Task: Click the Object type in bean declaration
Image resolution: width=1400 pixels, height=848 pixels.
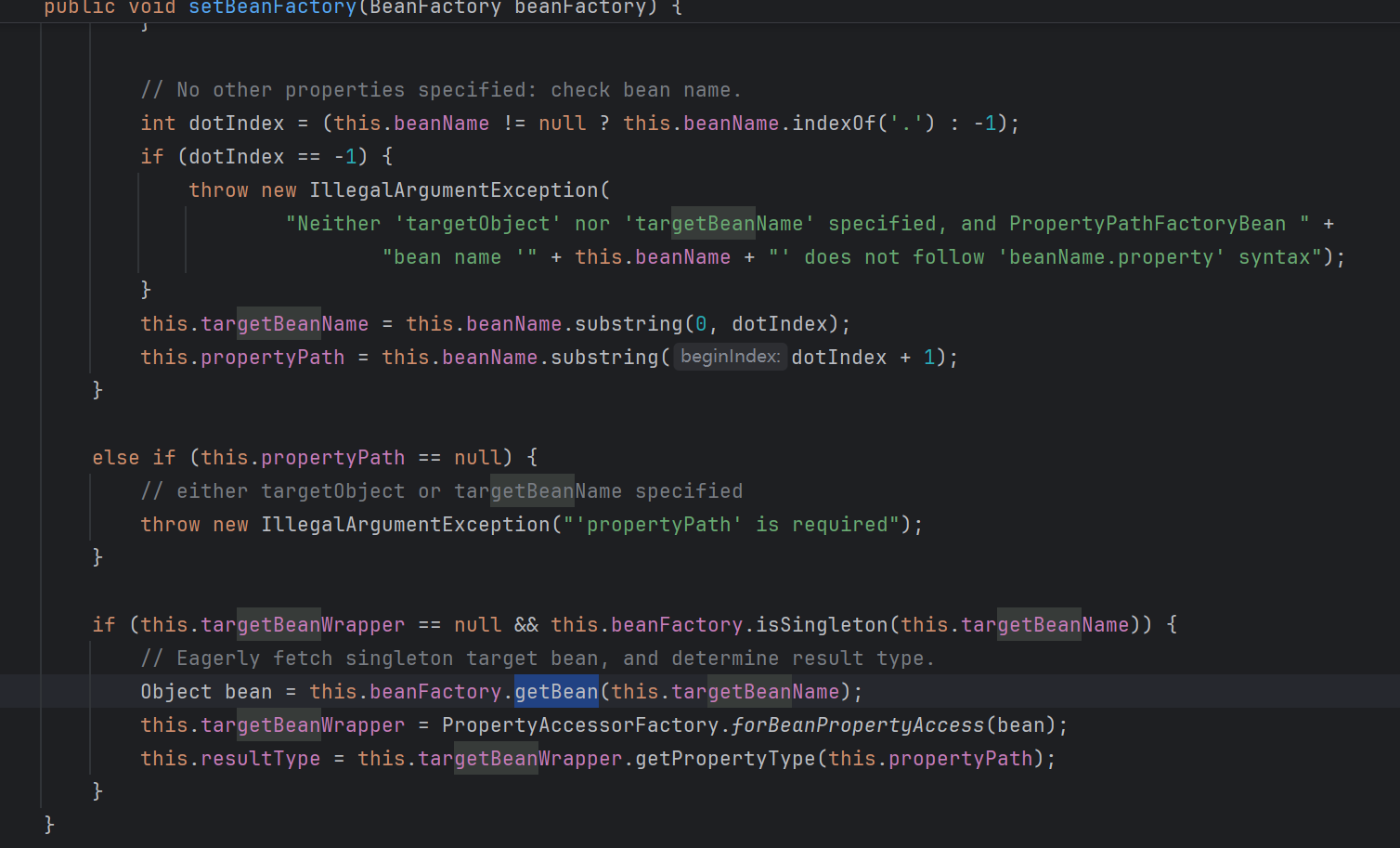Action: 175,692
